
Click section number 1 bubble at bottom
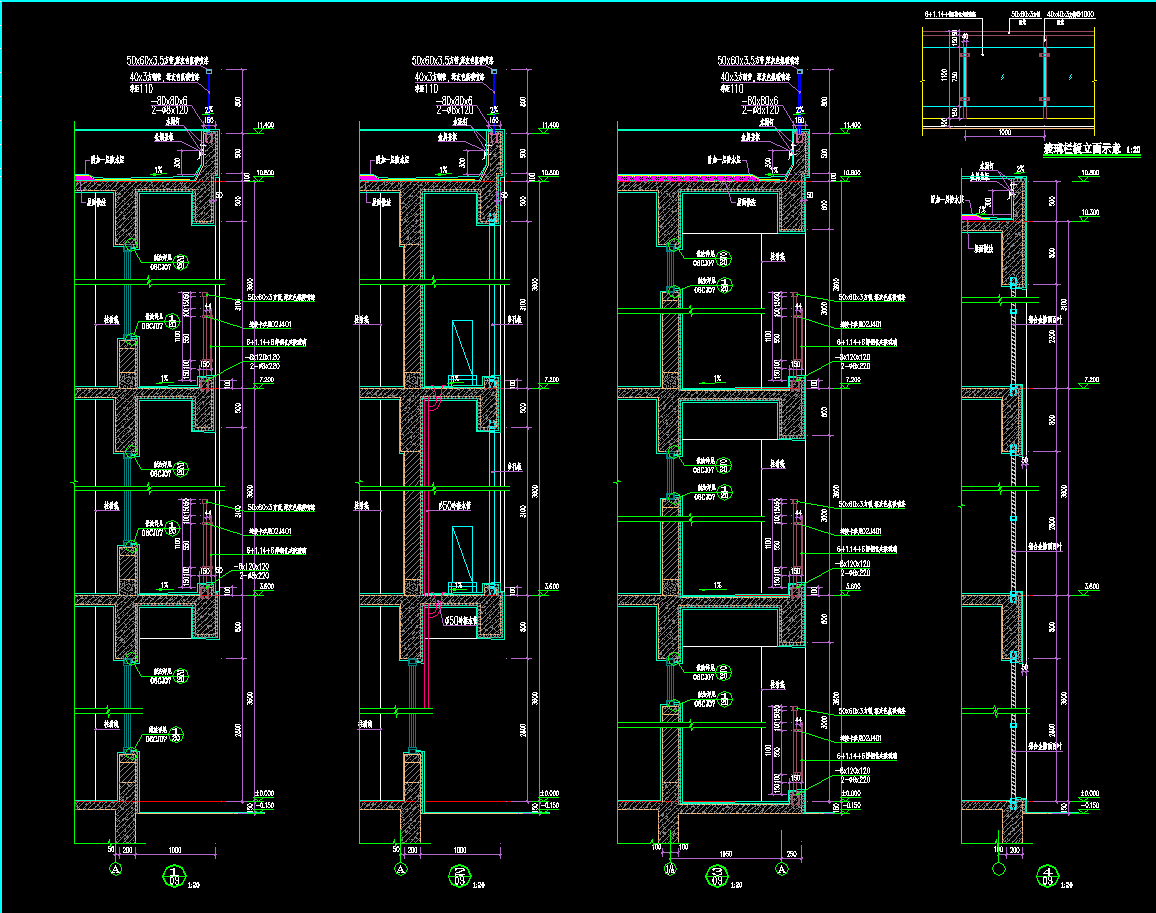(x=176, y=877)
